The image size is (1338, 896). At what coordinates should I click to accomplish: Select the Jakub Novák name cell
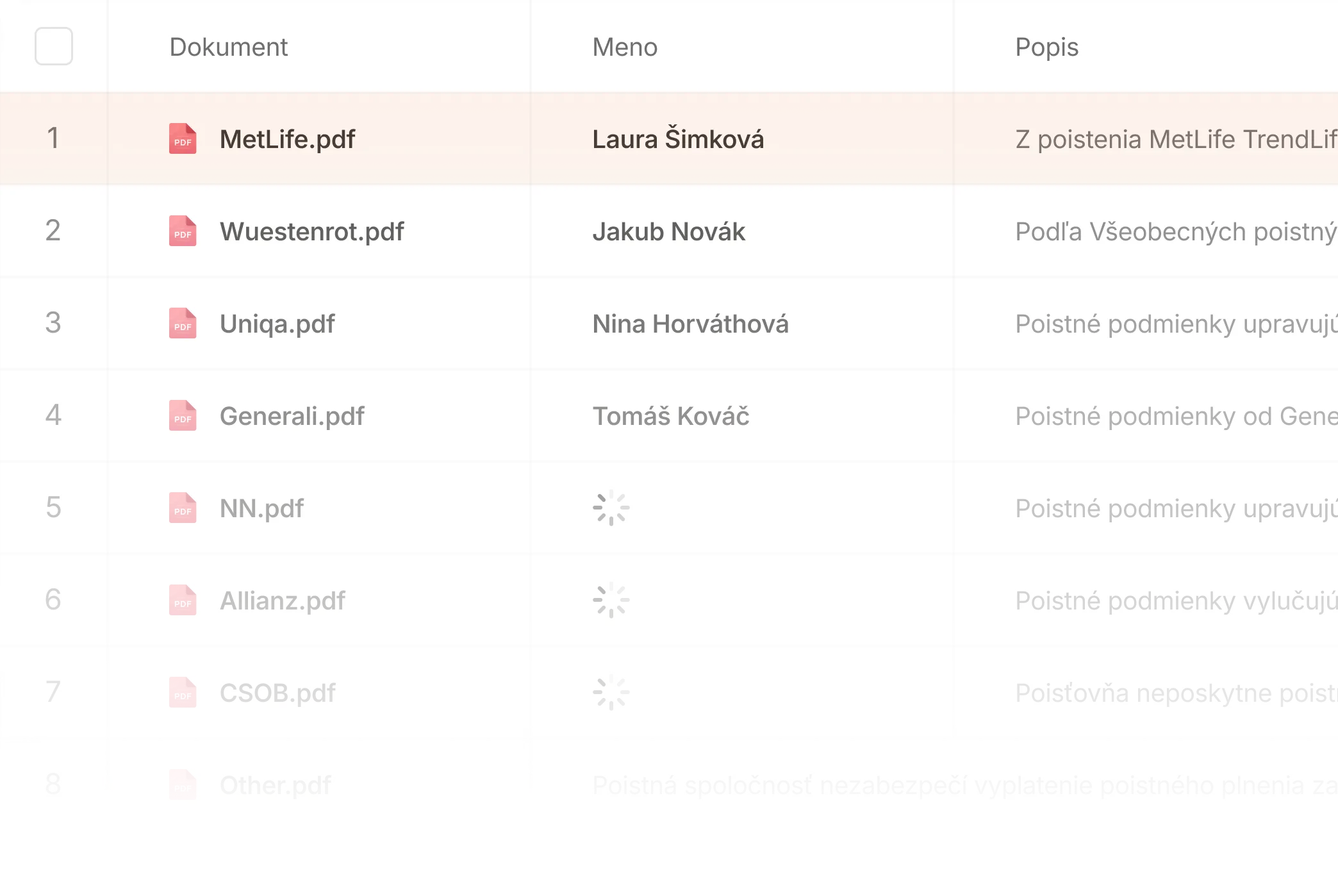pos(669,231)
